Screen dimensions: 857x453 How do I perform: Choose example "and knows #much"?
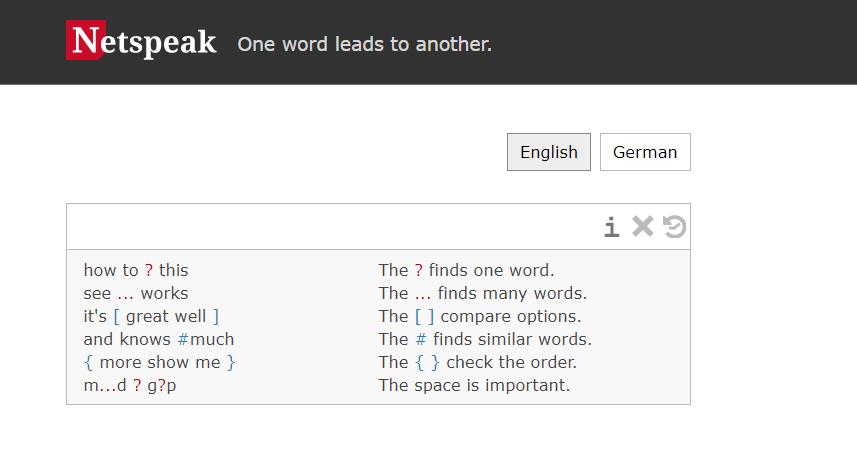(159, 339)
